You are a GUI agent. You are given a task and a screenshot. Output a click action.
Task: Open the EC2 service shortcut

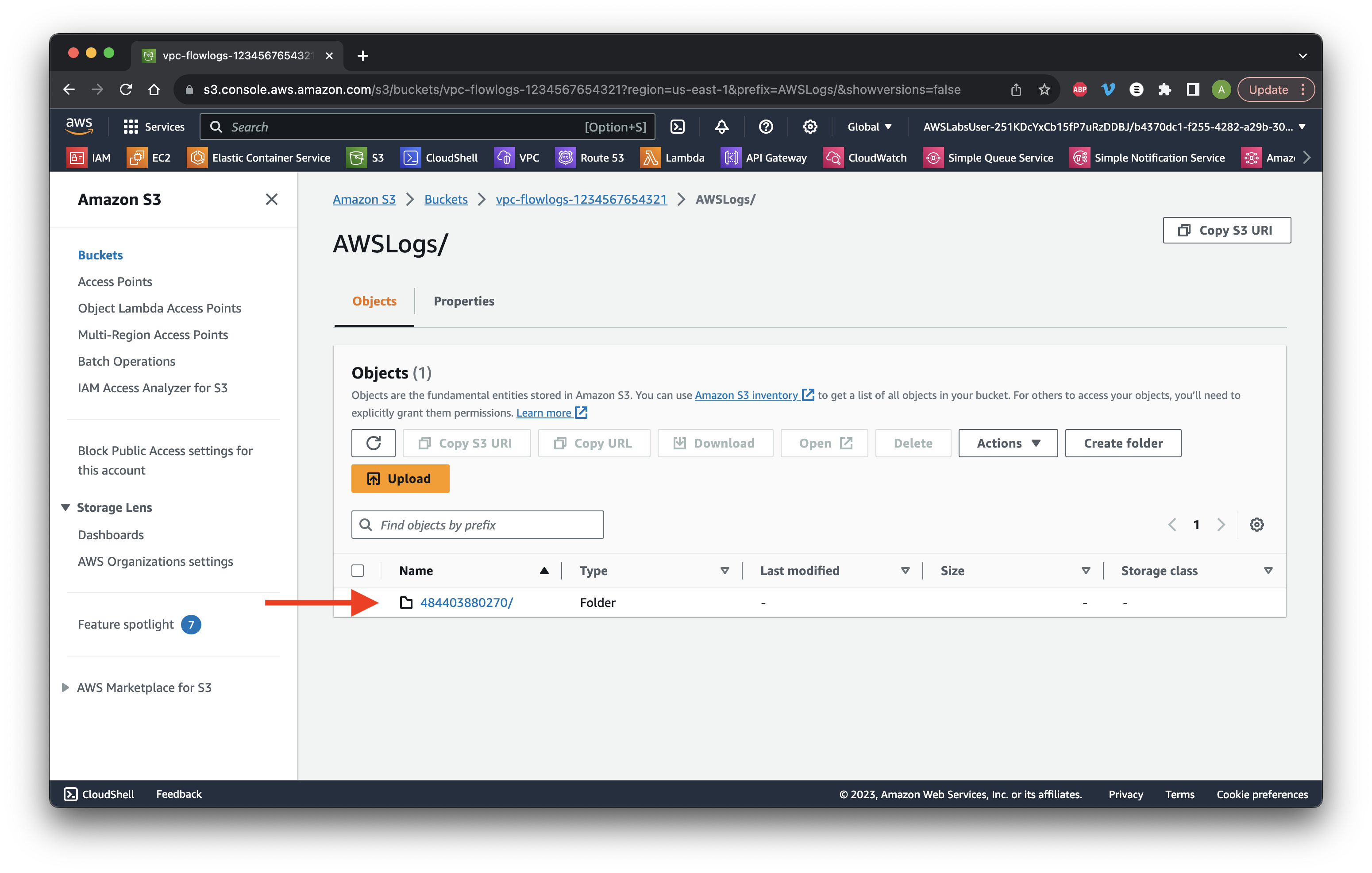pos(149,158)
